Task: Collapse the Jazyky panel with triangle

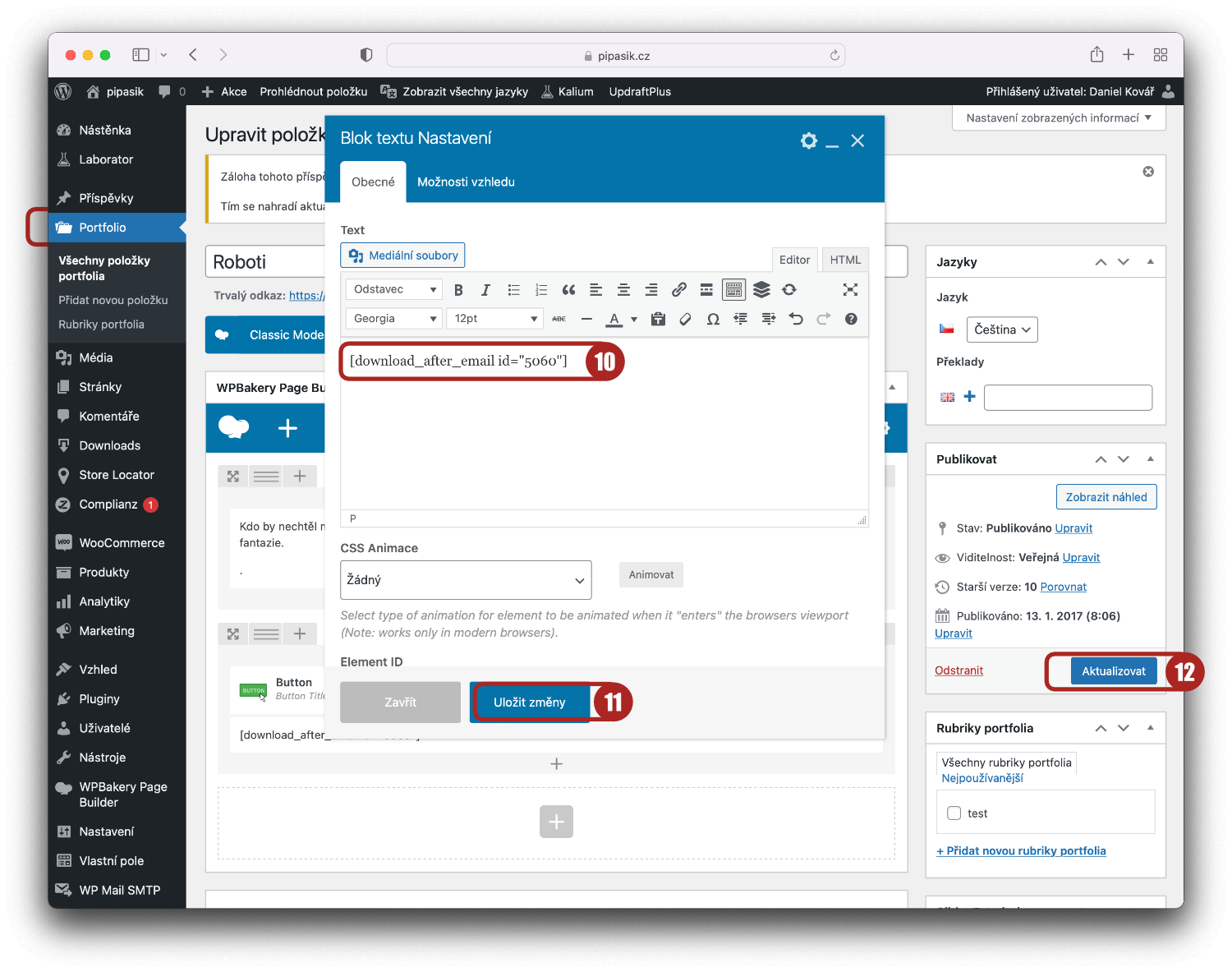Action: tap(1150, 261)
